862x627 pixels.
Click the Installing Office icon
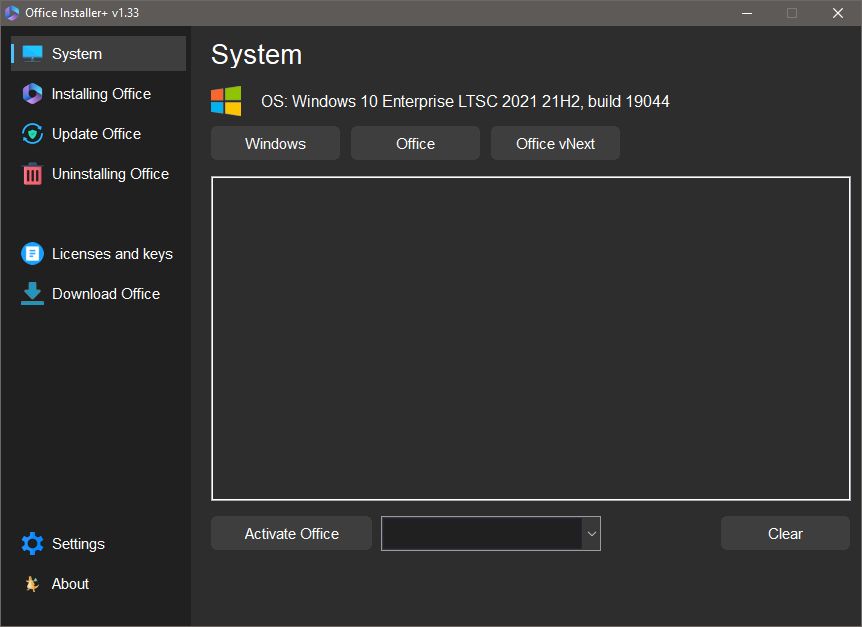coord(33,94)
